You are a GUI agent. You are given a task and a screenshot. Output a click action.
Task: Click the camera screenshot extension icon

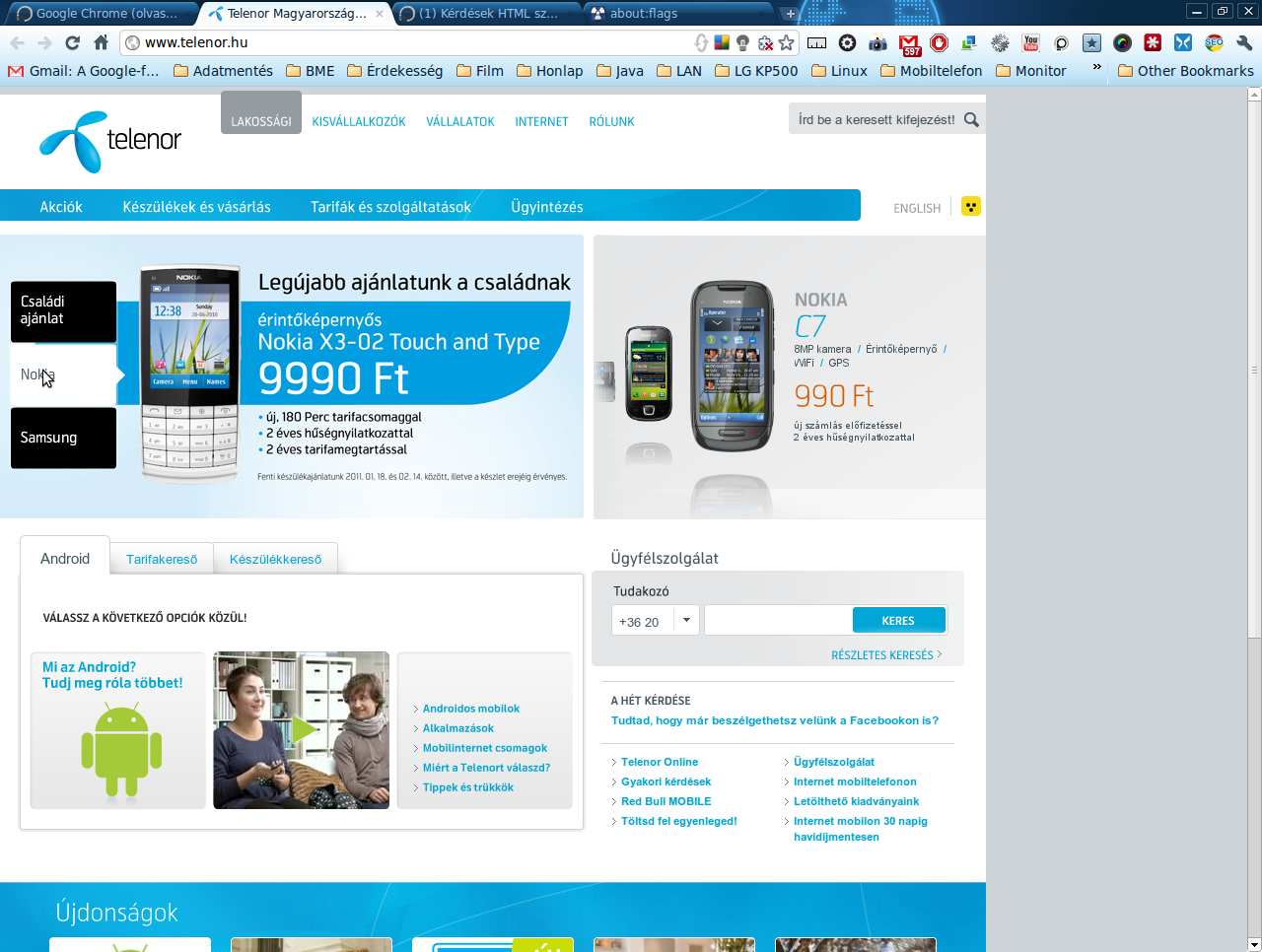coord(877,42)
